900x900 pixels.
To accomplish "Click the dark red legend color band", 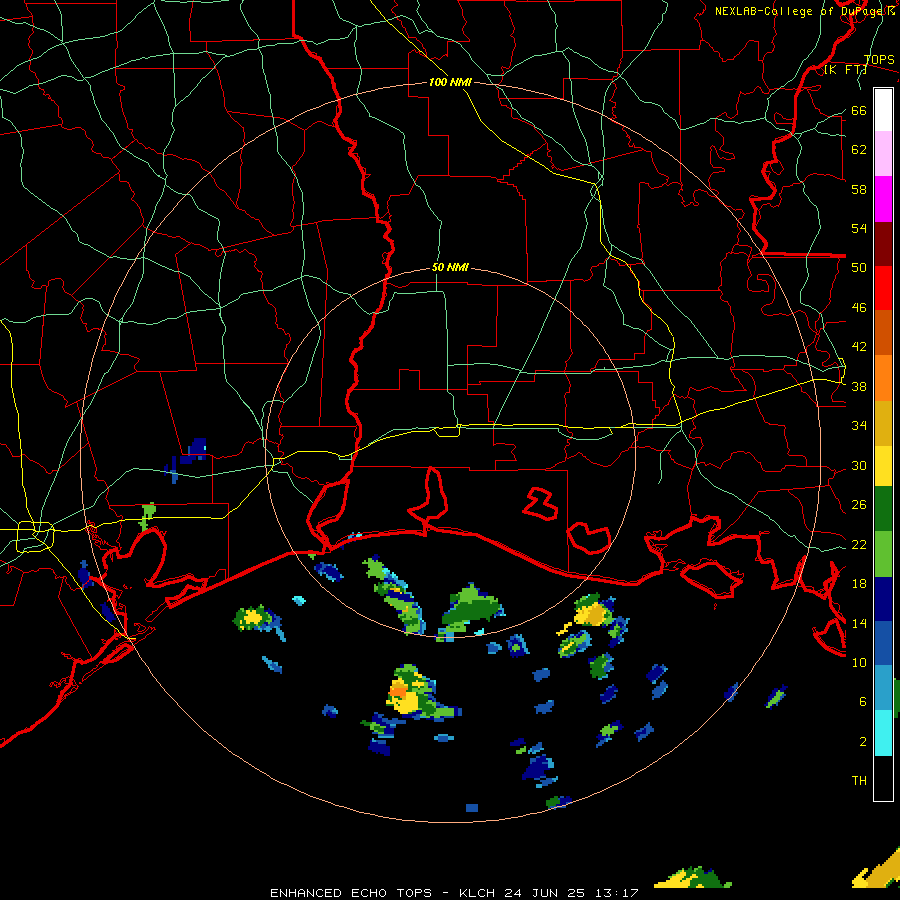I will [883, 243].
